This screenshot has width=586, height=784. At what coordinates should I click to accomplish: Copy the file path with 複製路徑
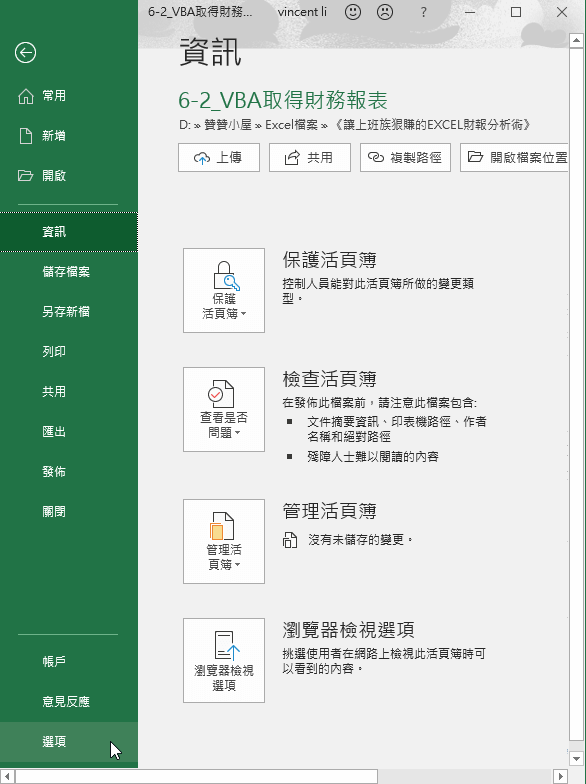406,158
